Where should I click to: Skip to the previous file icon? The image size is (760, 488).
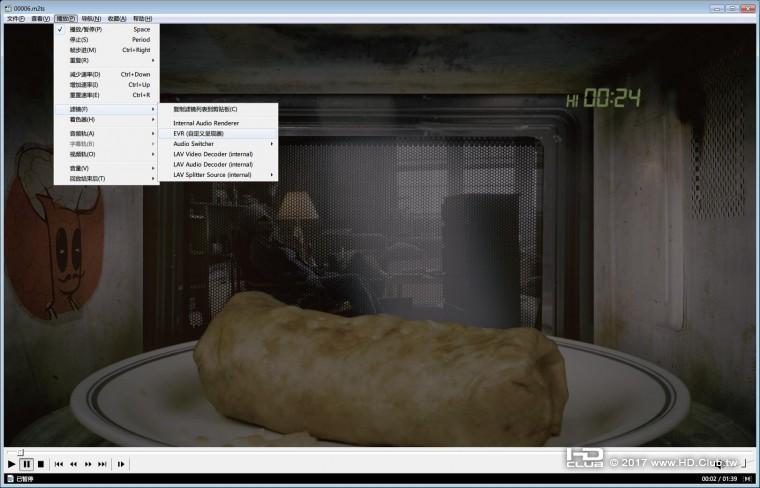tap(59, 464)
